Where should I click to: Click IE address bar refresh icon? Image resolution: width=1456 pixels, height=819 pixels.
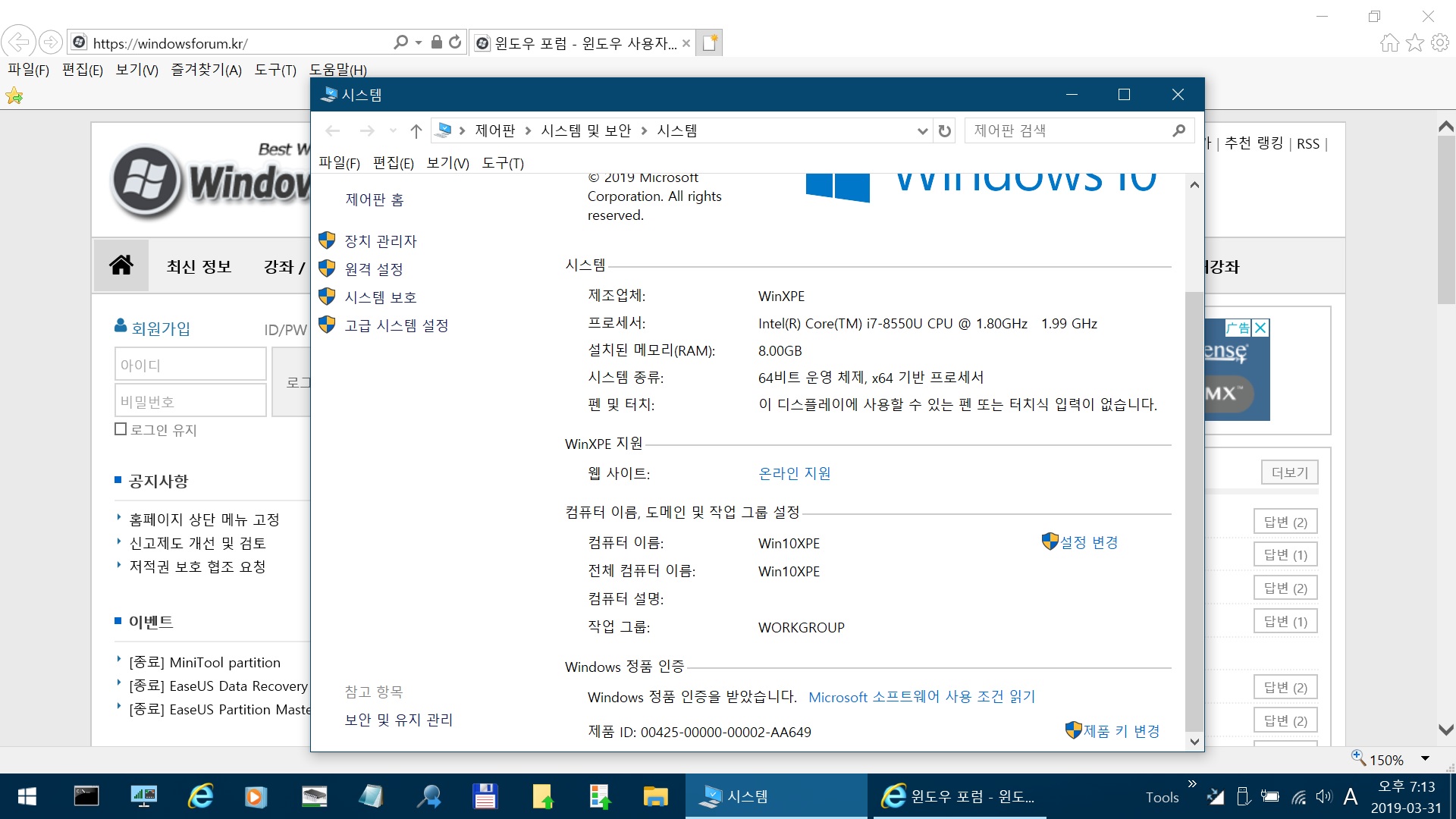pos(455,42)
